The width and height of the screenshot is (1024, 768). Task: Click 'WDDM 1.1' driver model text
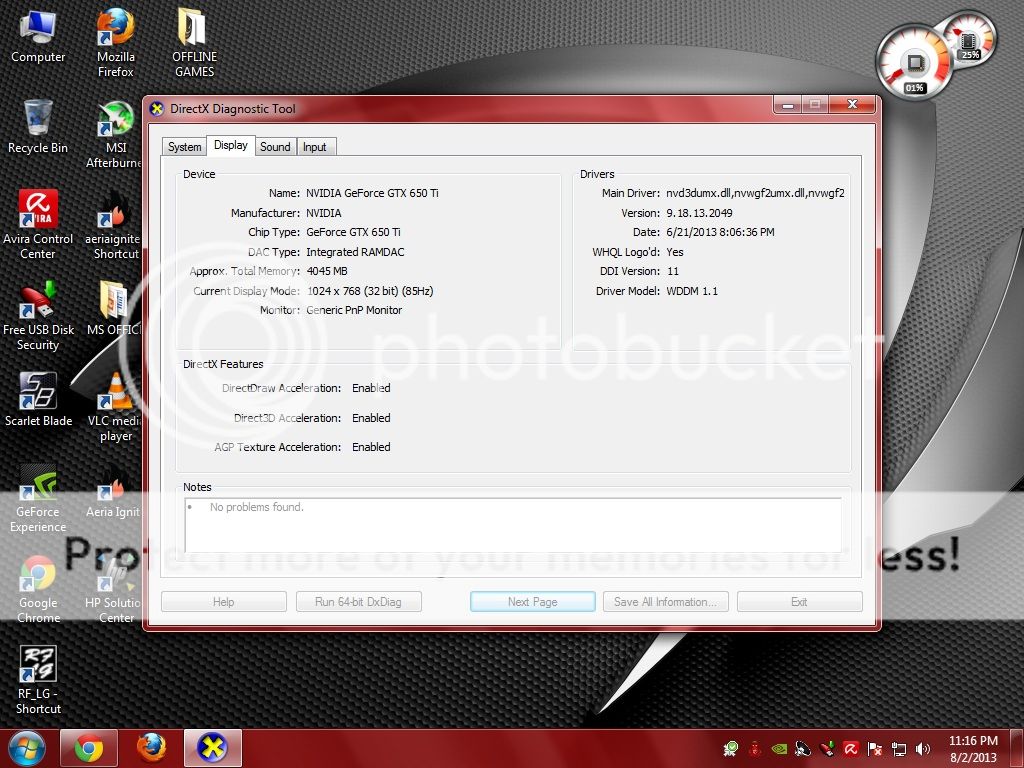coord(692,291)
